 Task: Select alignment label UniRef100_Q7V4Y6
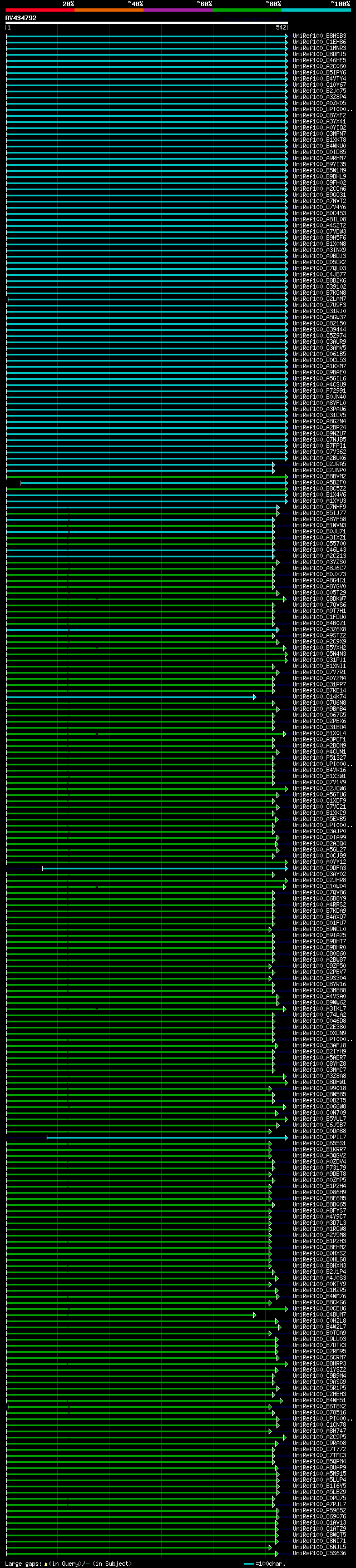[x=319, y=207]
